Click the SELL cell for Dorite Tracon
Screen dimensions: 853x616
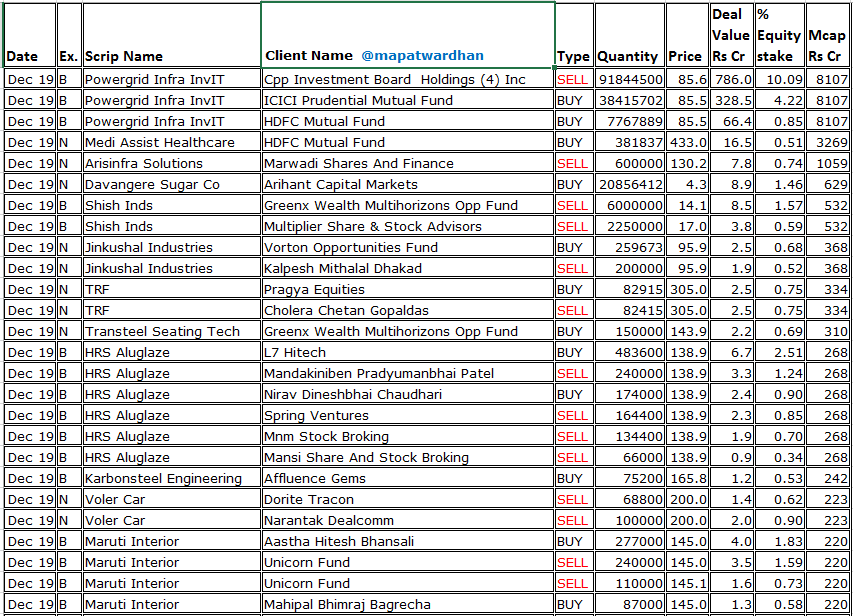click(x=574, y=500)
